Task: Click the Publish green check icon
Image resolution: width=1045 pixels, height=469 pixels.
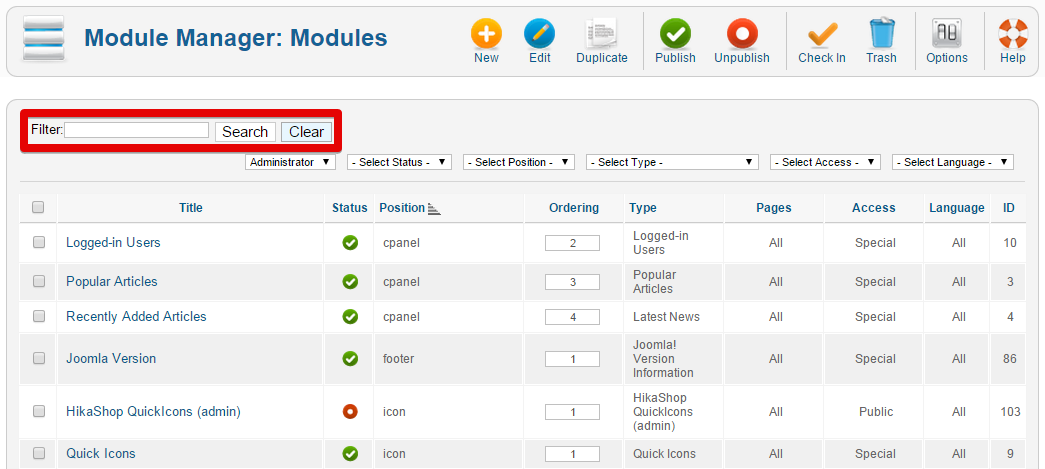Action: pos(675,33)
